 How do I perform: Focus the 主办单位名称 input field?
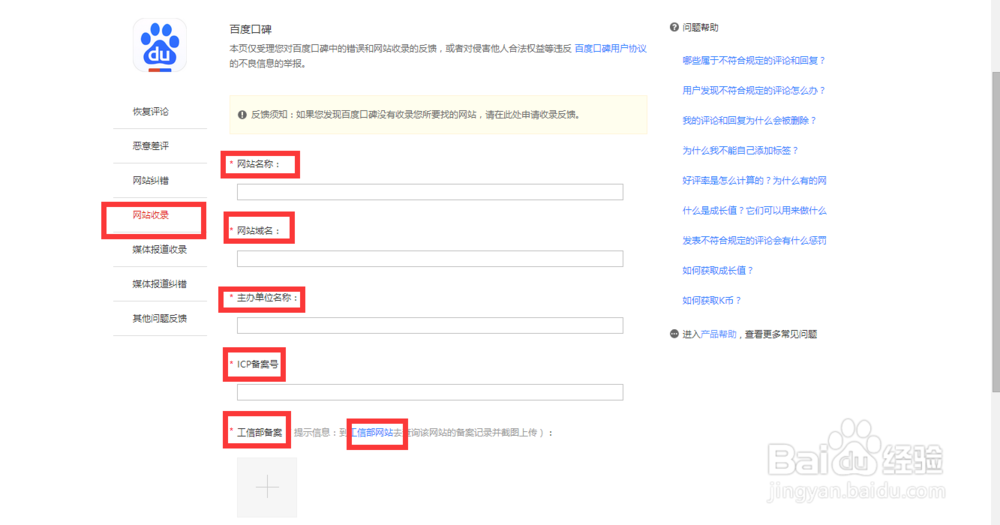[430, 325]
